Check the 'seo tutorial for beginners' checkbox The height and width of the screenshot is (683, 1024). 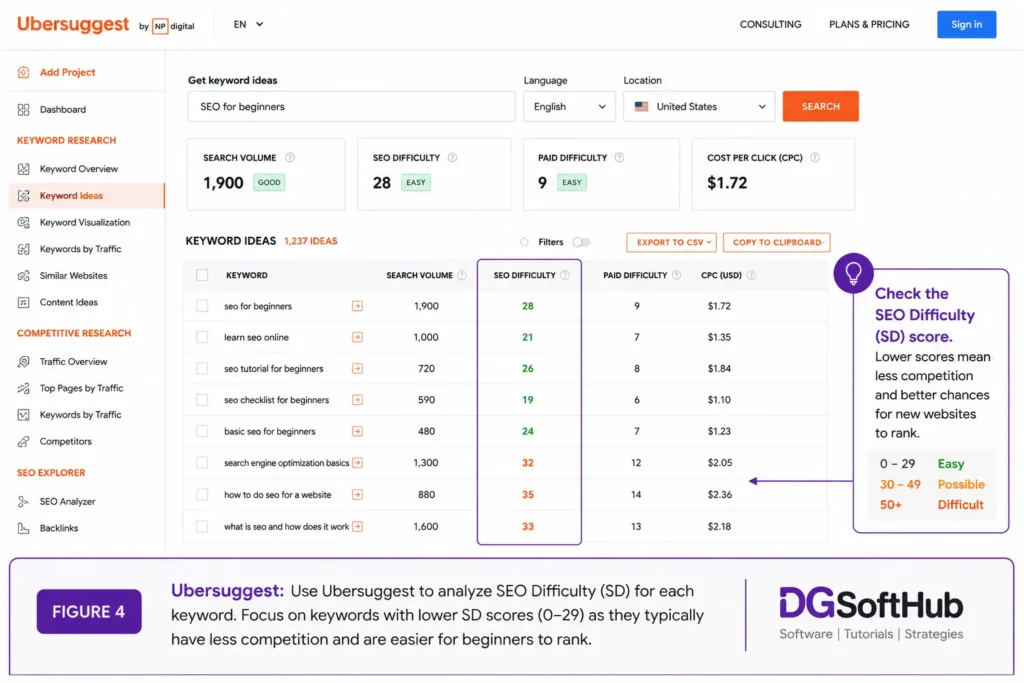pos(202,368)
